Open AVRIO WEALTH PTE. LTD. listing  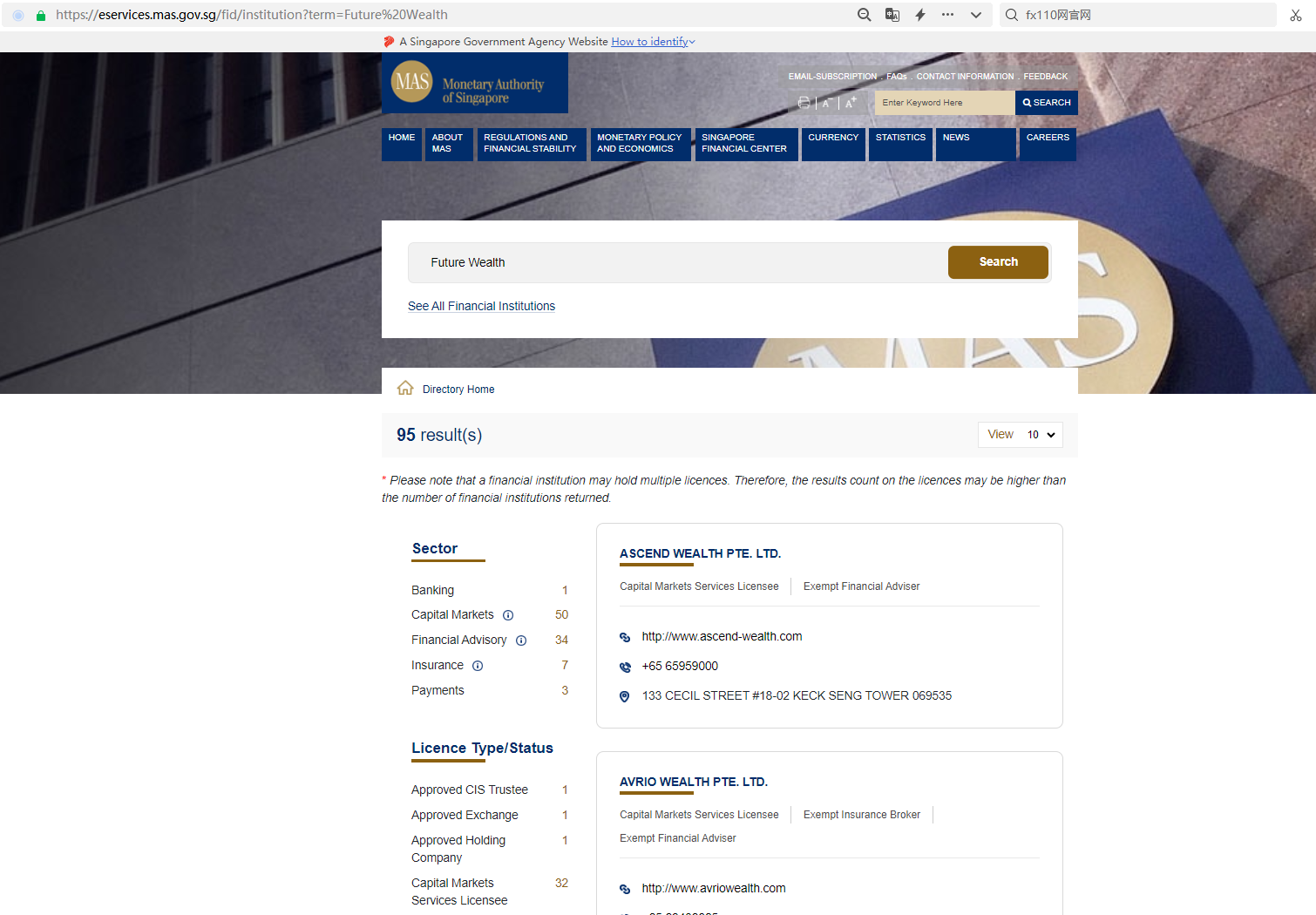click(694, 783)
